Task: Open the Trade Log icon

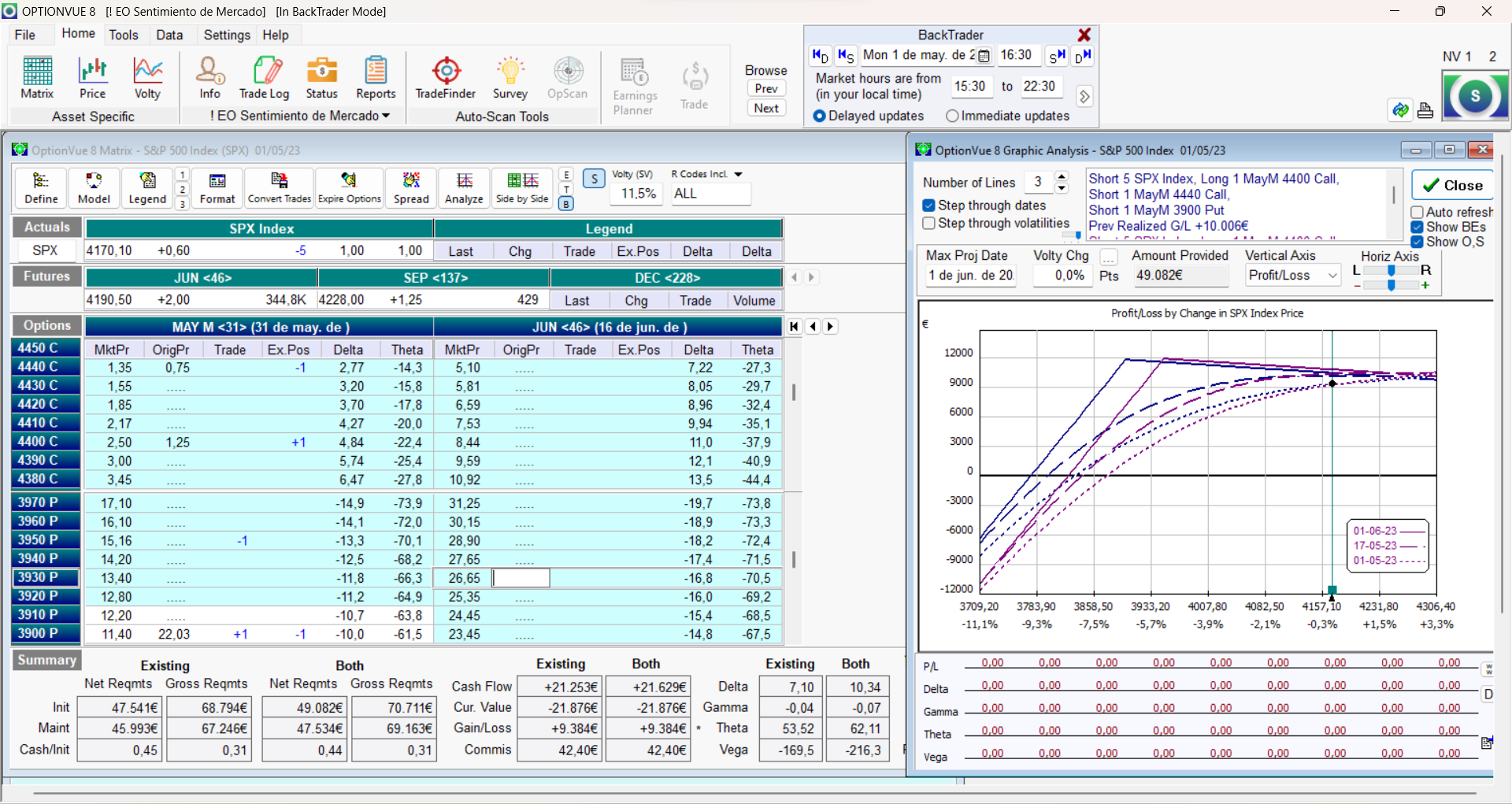Action: [265, 77]
